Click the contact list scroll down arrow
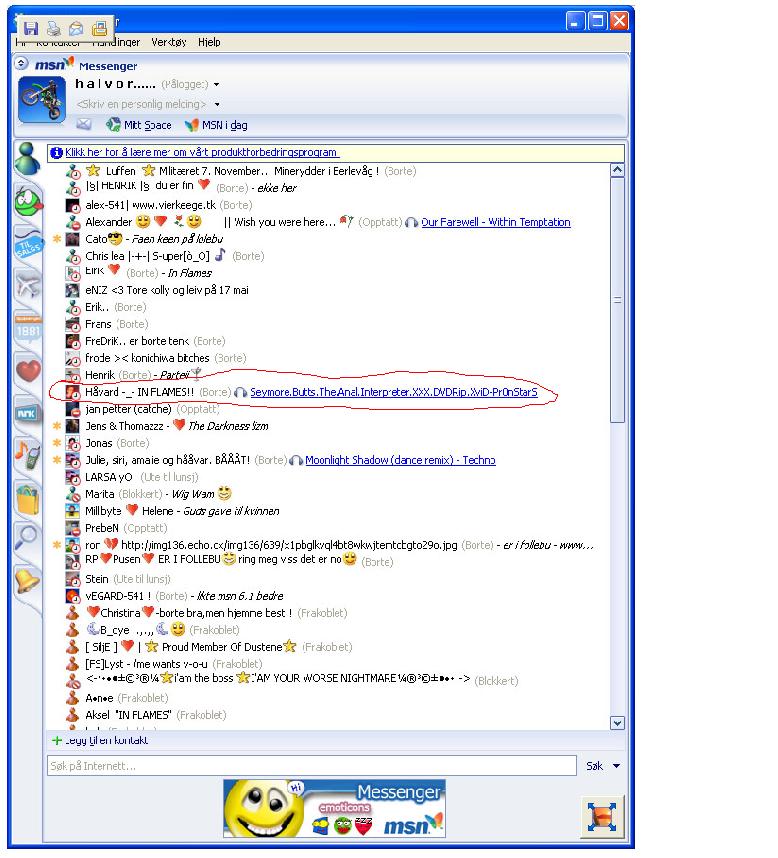 (617, 723)
